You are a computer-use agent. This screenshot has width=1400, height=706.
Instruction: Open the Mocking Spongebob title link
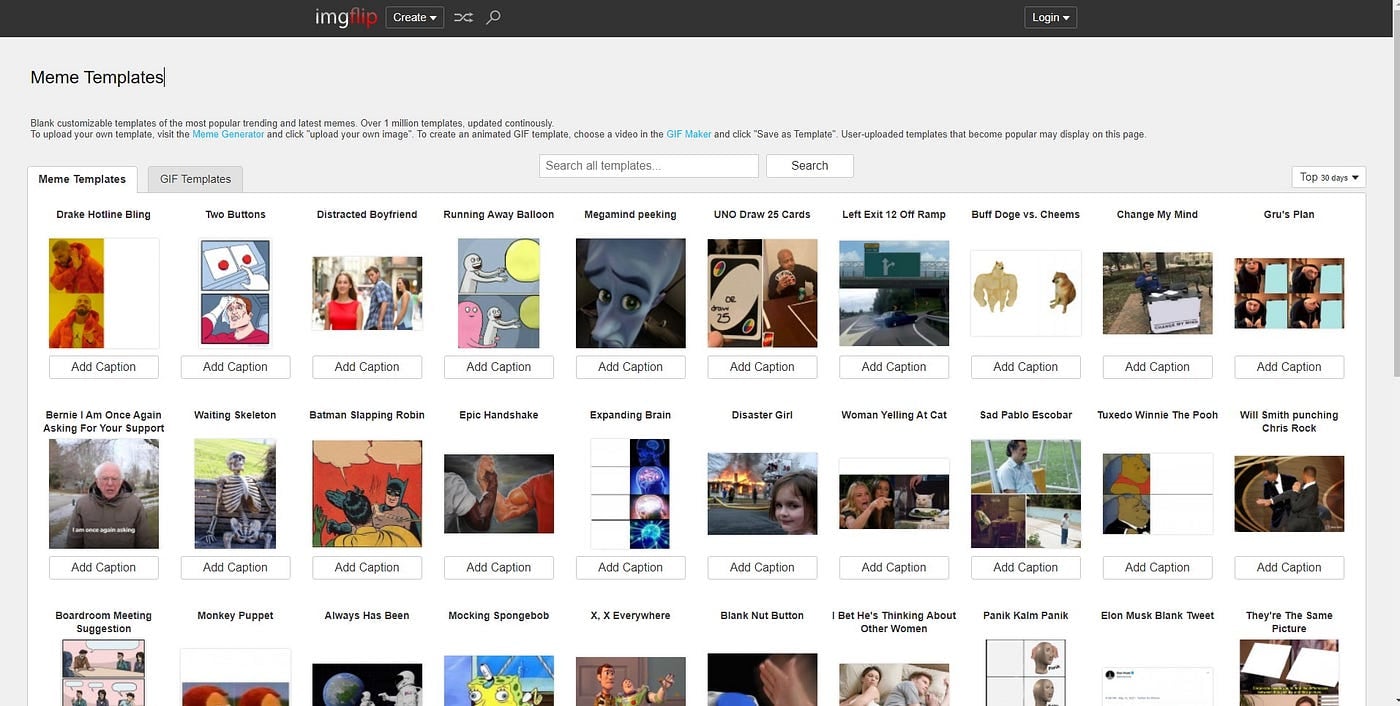click(499, 616)
